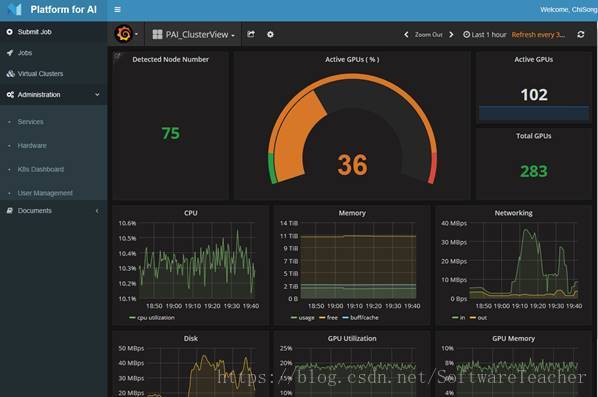Open Virtual Clusters page
This screenshot has width=598, height=397.
40,74
